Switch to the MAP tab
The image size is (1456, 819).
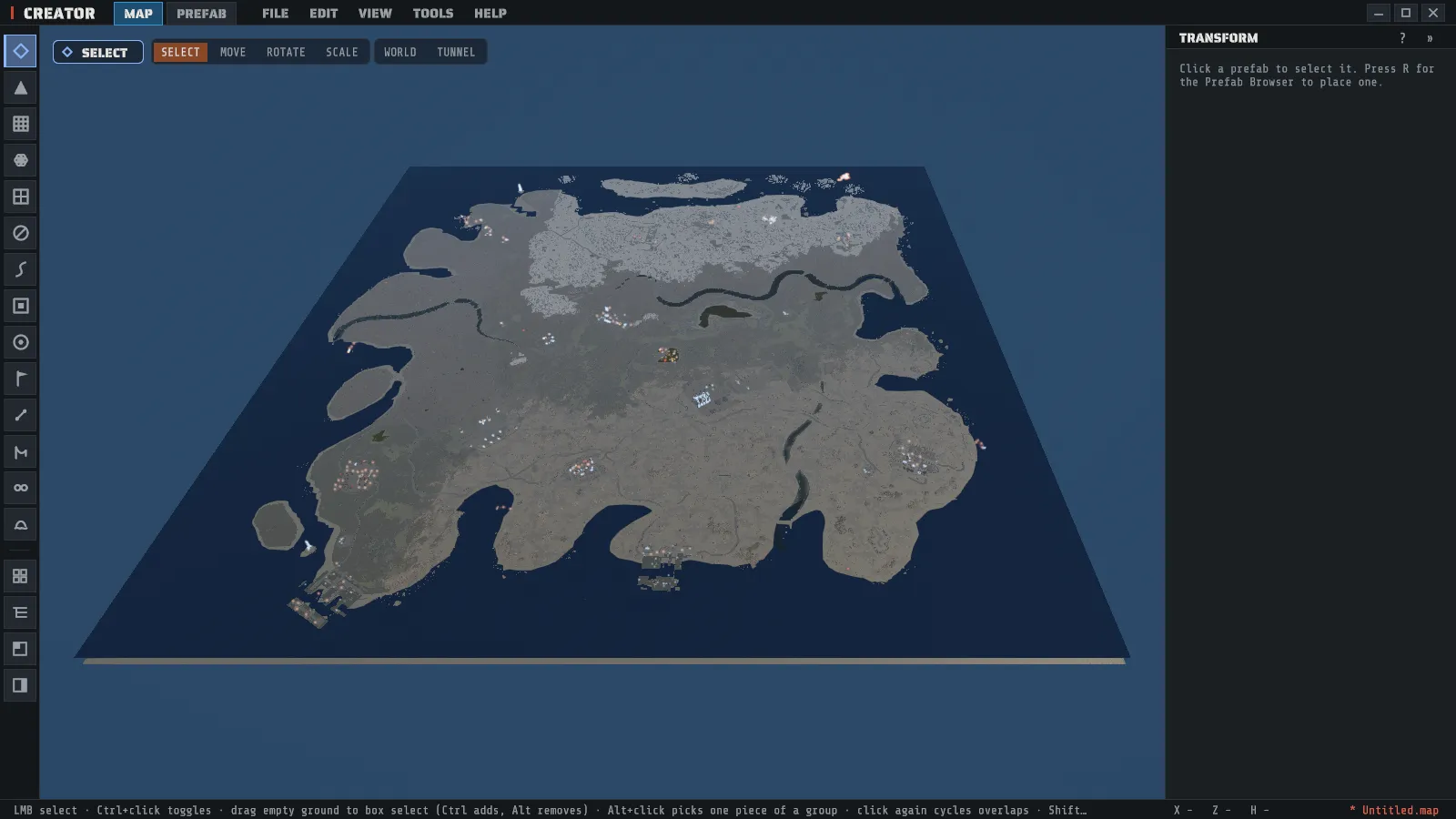[x=138, y=14]
